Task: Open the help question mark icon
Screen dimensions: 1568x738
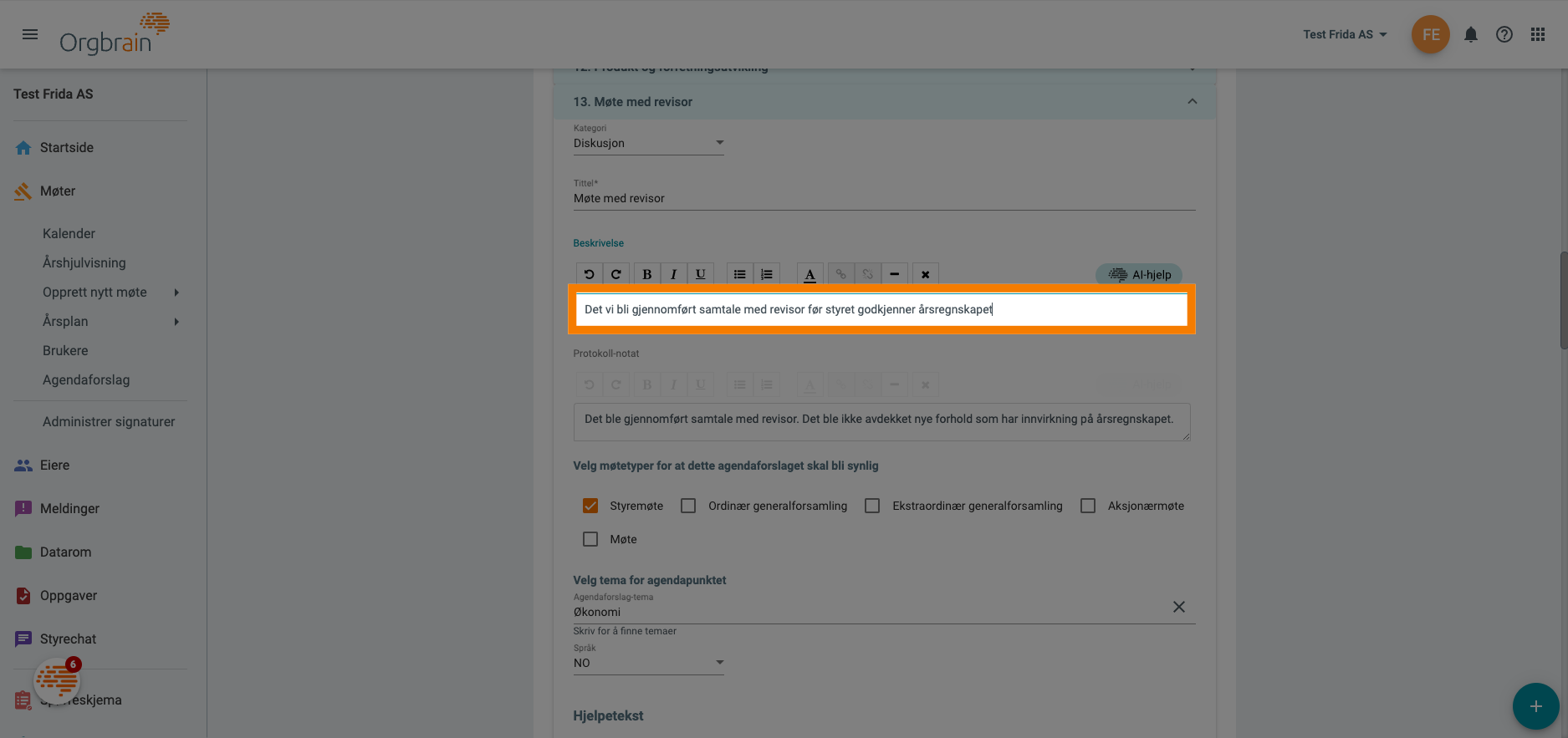Action: tap(1504, 34)
